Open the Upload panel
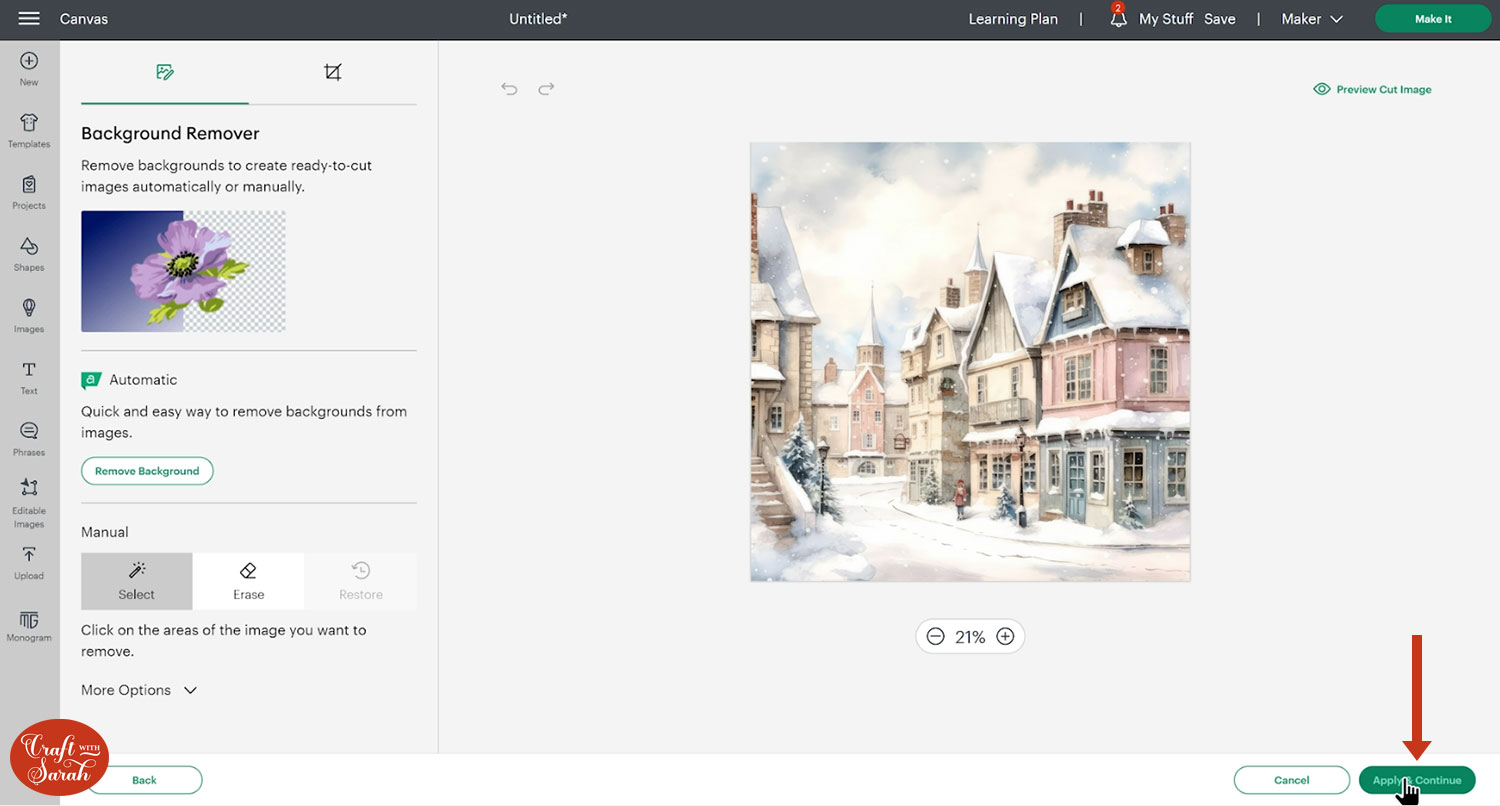This screenshot has width=1500, height=806. click(29, 561)
